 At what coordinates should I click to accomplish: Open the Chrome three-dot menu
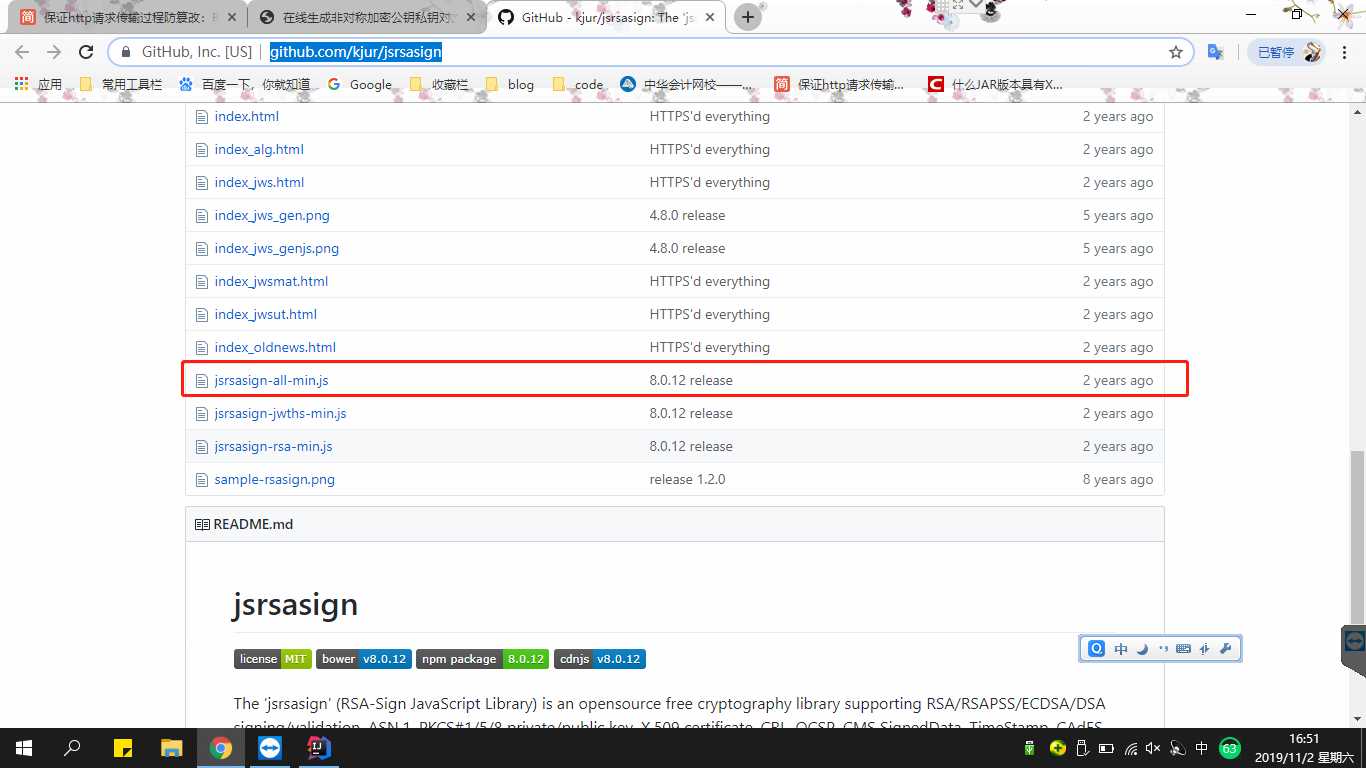(x=1346, y=52)
